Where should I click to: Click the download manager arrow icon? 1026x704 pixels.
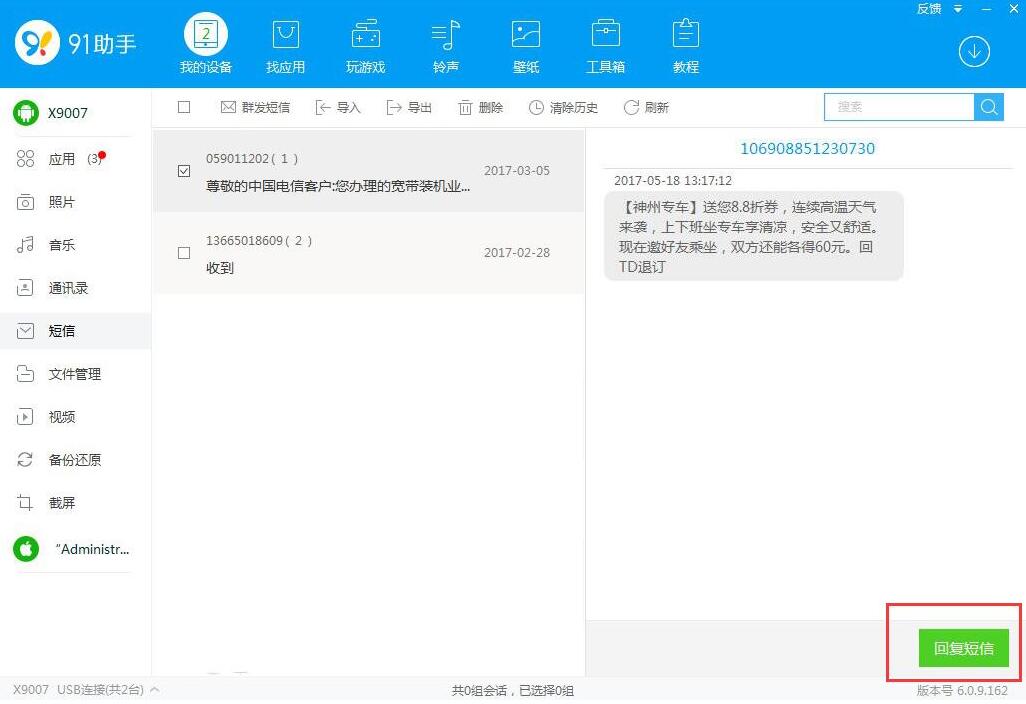974,52
